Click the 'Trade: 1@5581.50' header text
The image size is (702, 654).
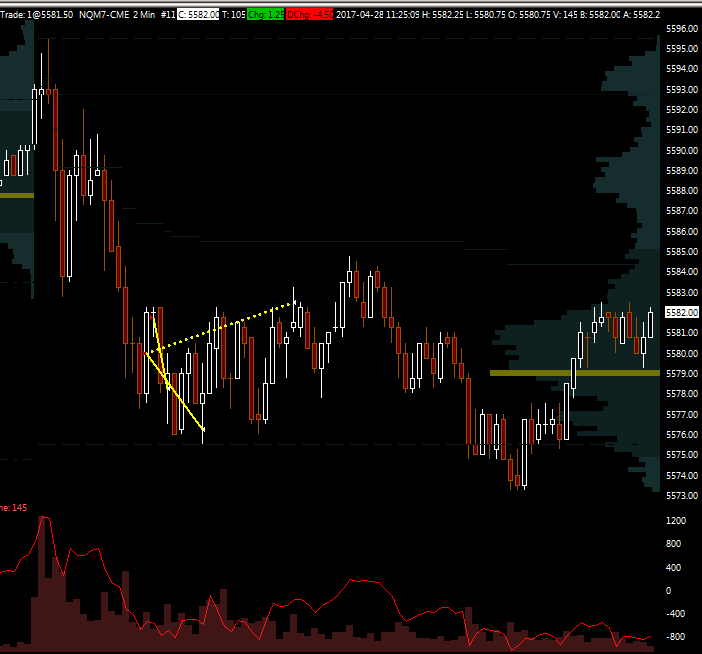(x=37, y=15)
